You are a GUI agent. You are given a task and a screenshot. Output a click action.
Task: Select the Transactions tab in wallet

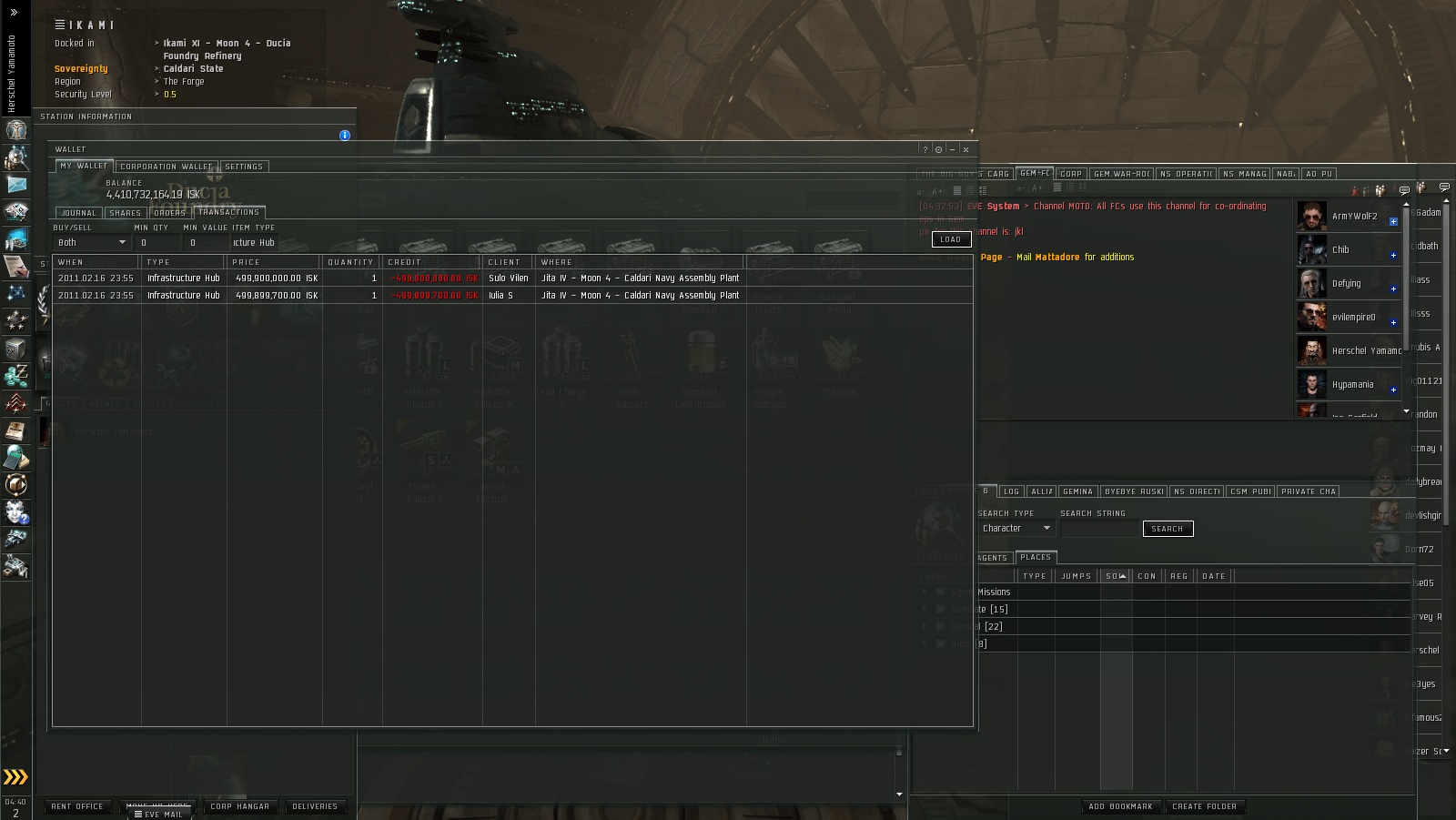click(229, 212)
